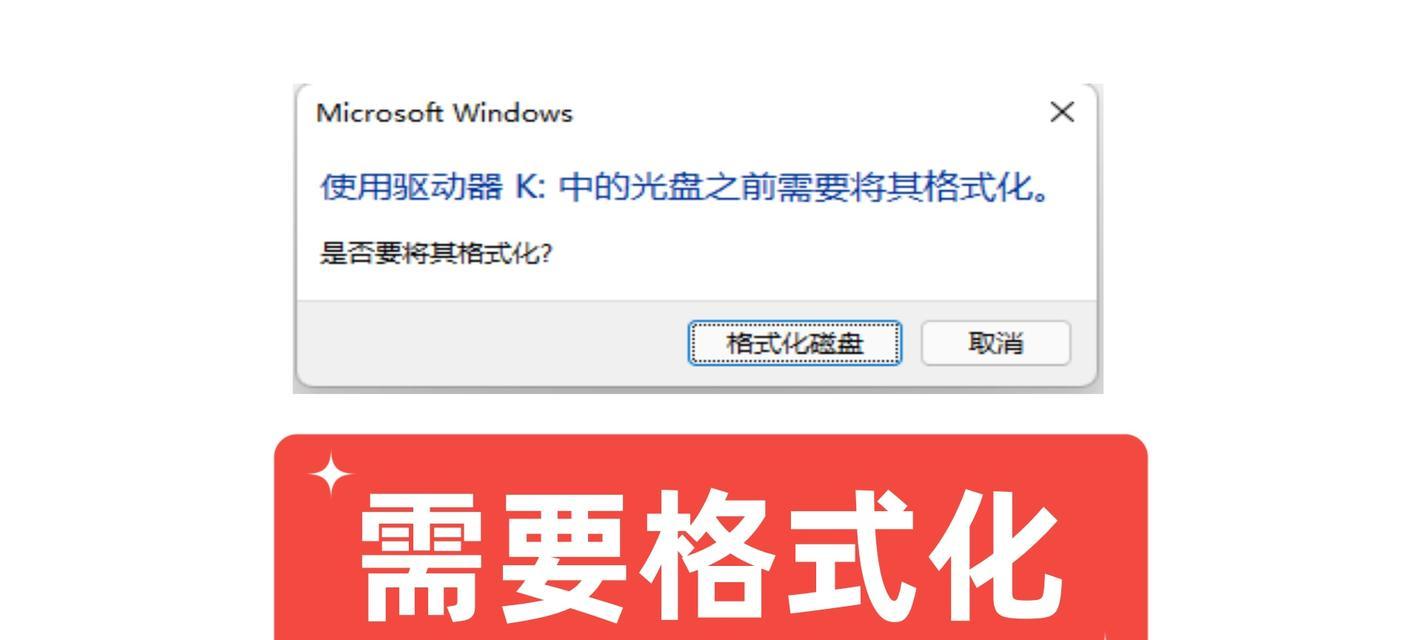Image resolution: width=1422 pixels, height=640 pixels.
Task: Click the 是否要将其格式化? question text
Action: click(x=435, y=253)
